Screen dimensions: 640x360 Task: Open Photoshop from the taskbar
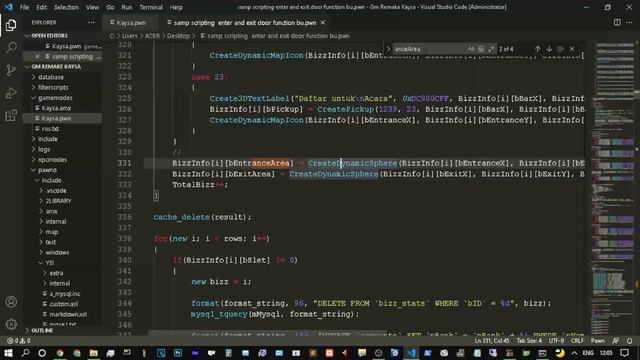[178, 353]
